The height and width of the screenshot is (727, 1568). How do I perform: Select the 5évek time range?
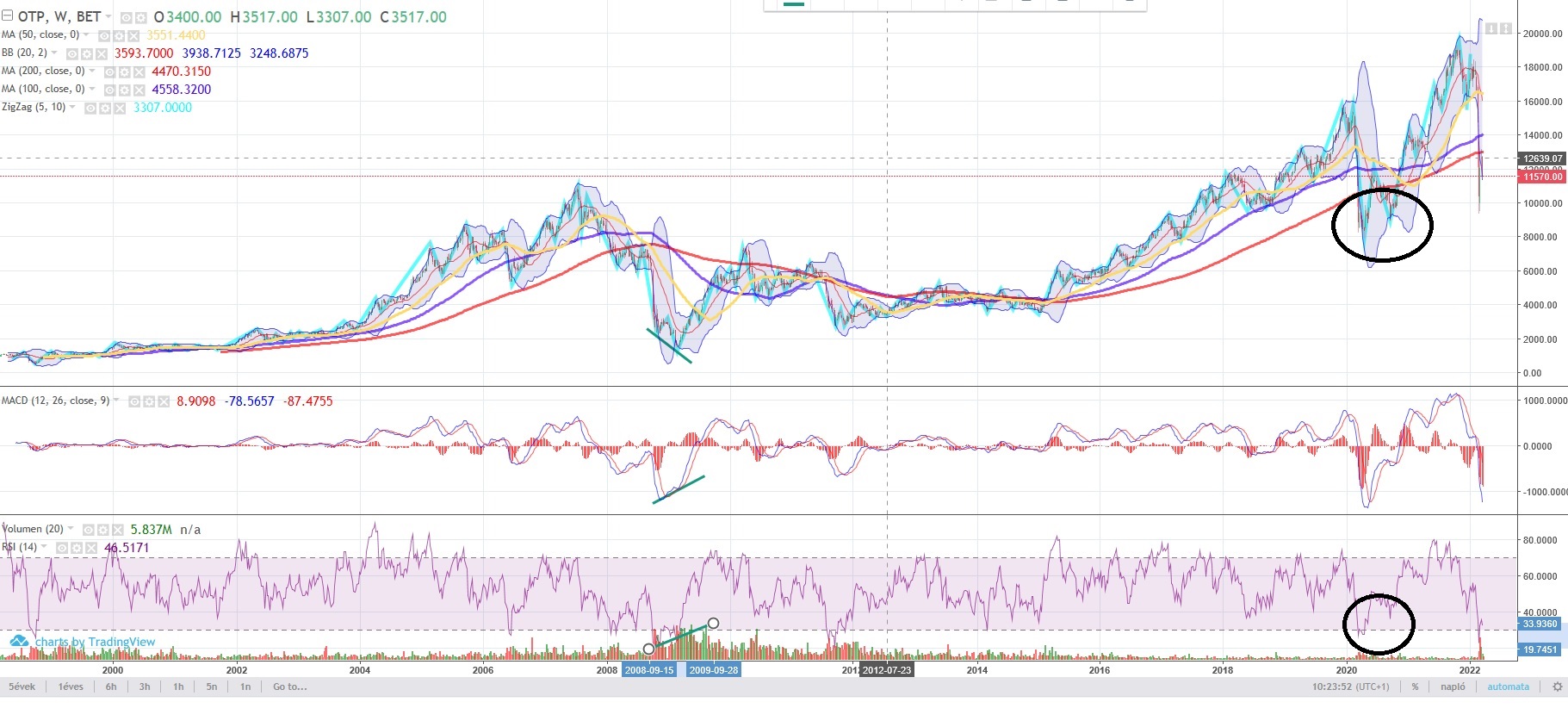click(x=22, y=687)
